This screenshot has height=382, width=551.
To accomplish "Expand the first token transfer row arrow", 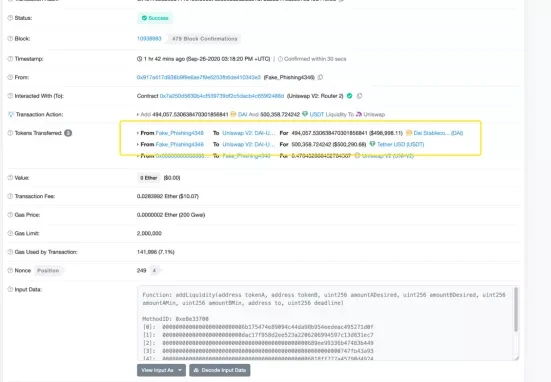I will coord(138,133).
